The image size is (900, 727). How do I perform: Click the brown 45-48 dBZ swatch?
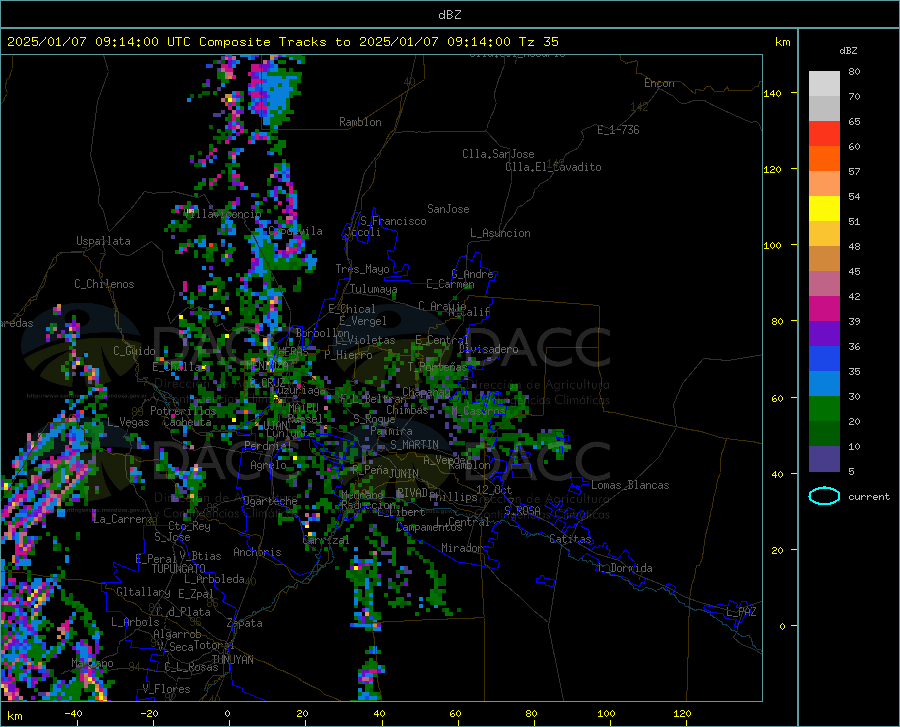pyautogui.click(x=824, y=259)
